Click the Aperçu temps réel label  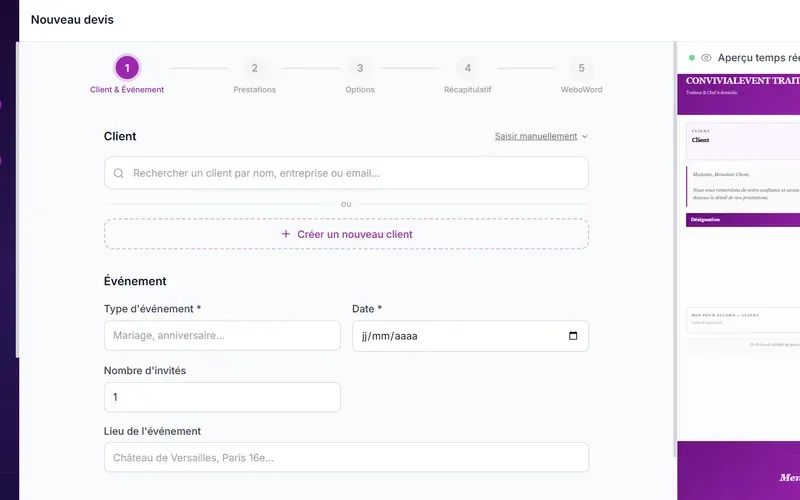tap(759, 58)
